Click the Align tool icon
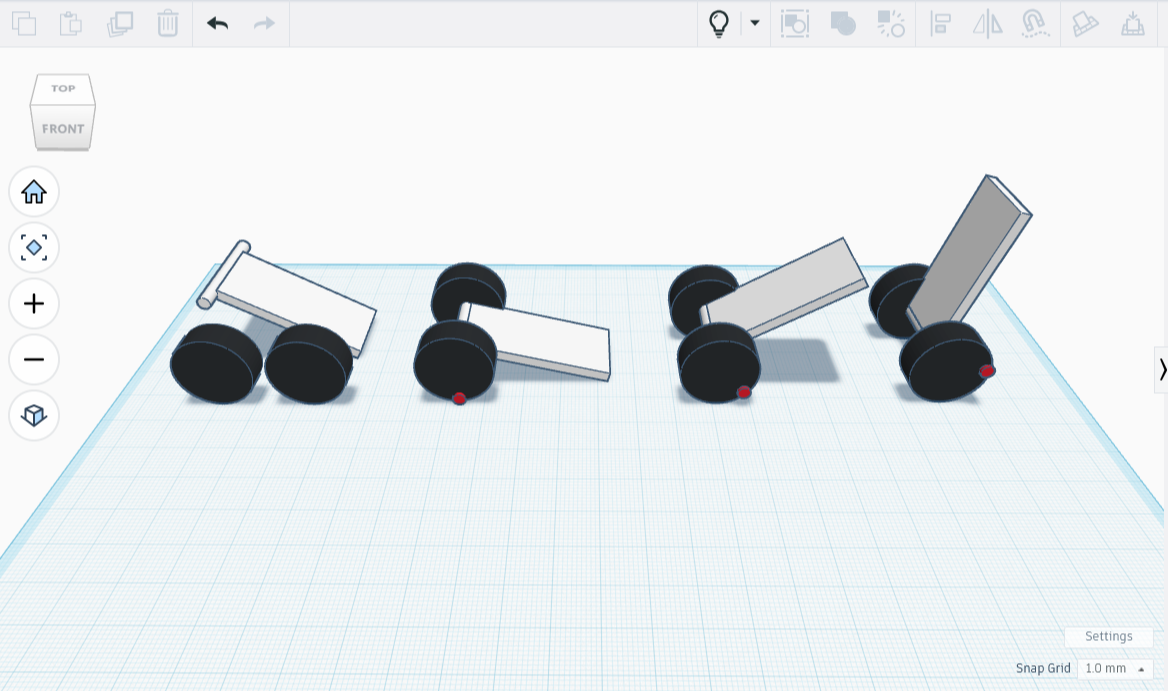Screen dimensions: 1168x691 (940, 23)
